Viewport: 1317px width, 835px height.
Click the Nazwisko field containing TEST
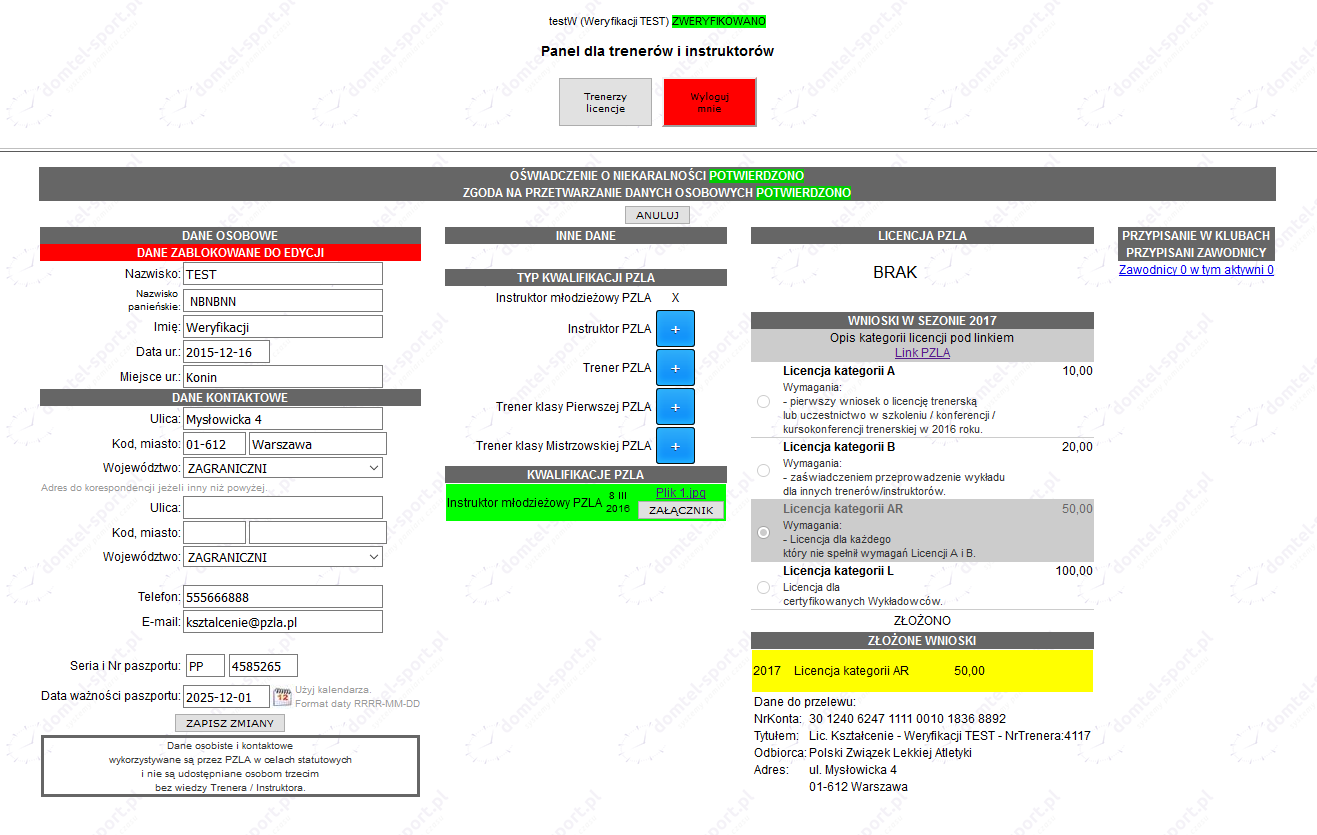[283, 274]
